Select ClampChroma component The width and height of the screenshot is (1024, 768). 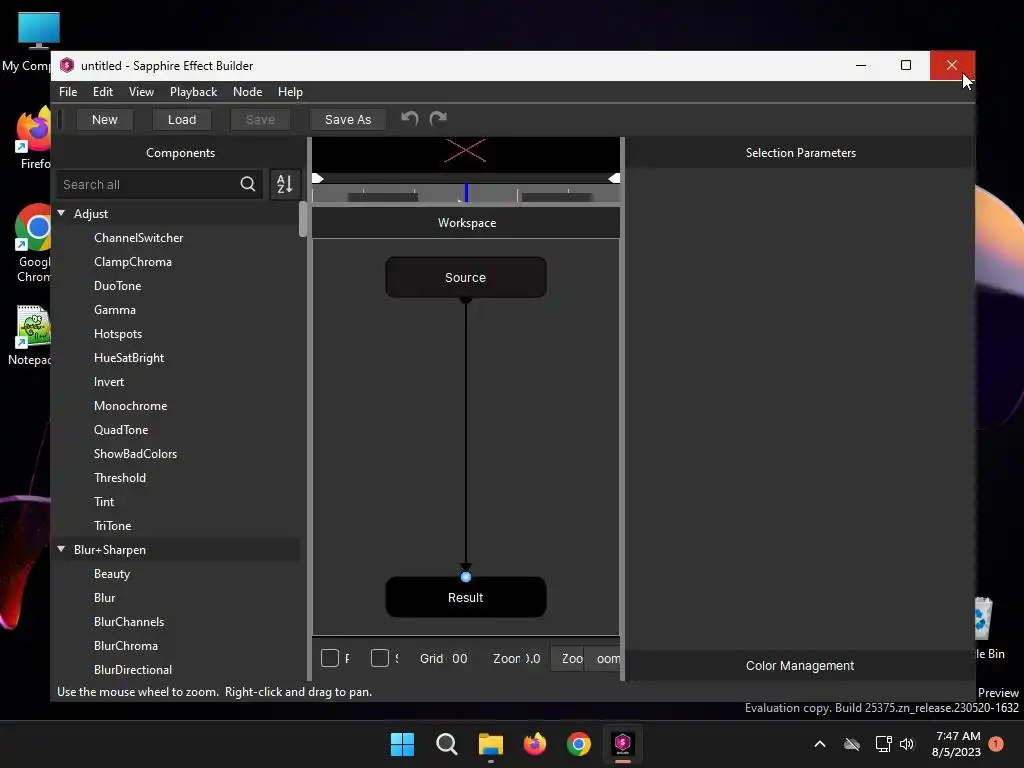point(133,262)
